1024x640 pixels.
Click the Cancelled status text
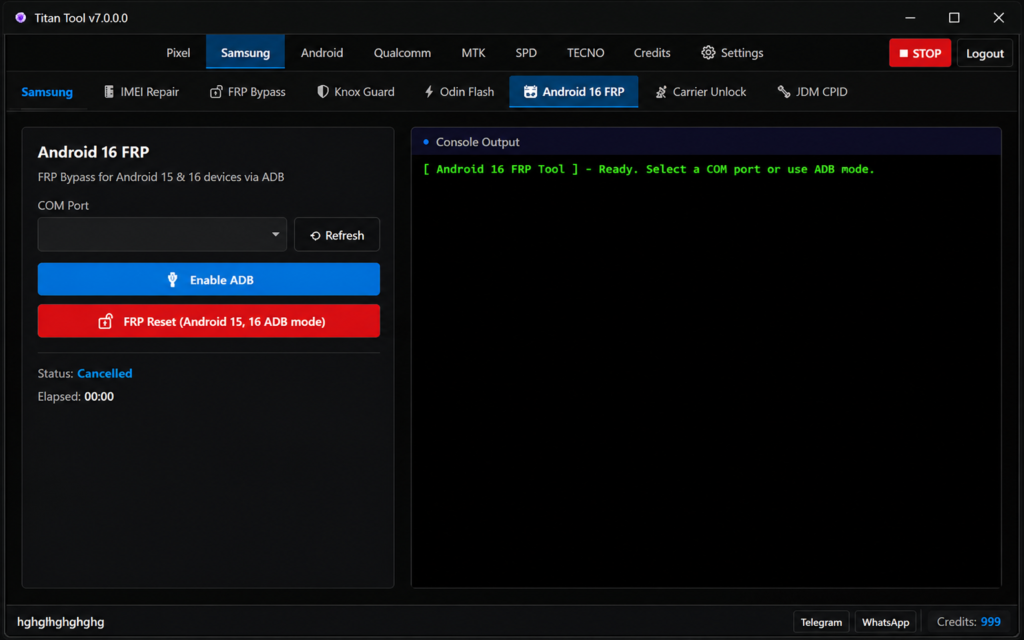pos(104,374)
